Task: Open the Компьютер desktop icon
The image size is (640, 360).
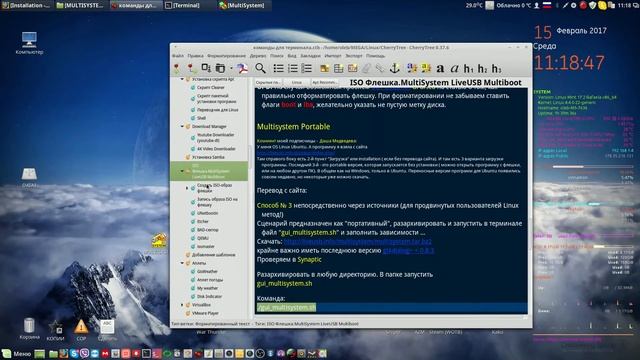Action: [x=29, y=43]
